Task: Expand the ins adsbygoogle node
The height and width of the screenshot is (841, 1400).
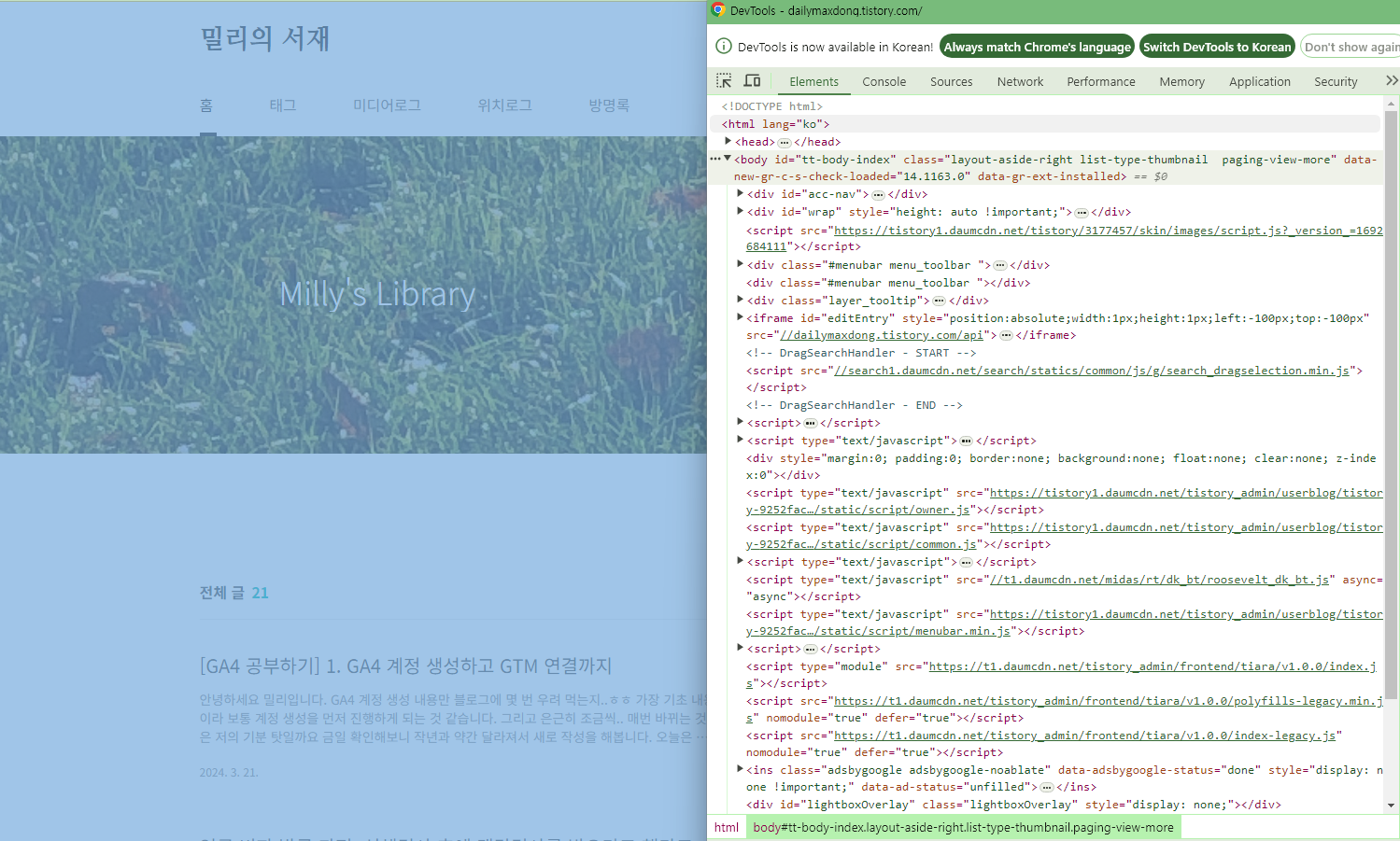Action: (x=740, y=769)
